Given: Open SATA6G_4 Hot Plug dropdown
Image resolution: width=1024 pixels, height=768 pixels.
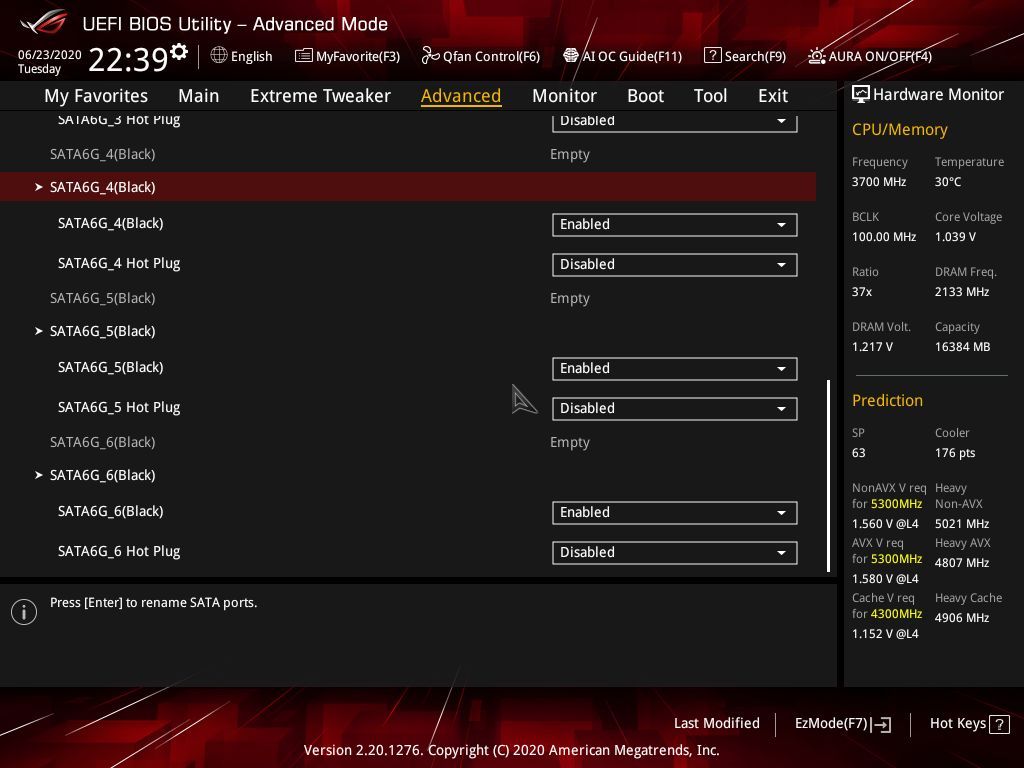Looking at the screenshot, I should pos(674,264).
